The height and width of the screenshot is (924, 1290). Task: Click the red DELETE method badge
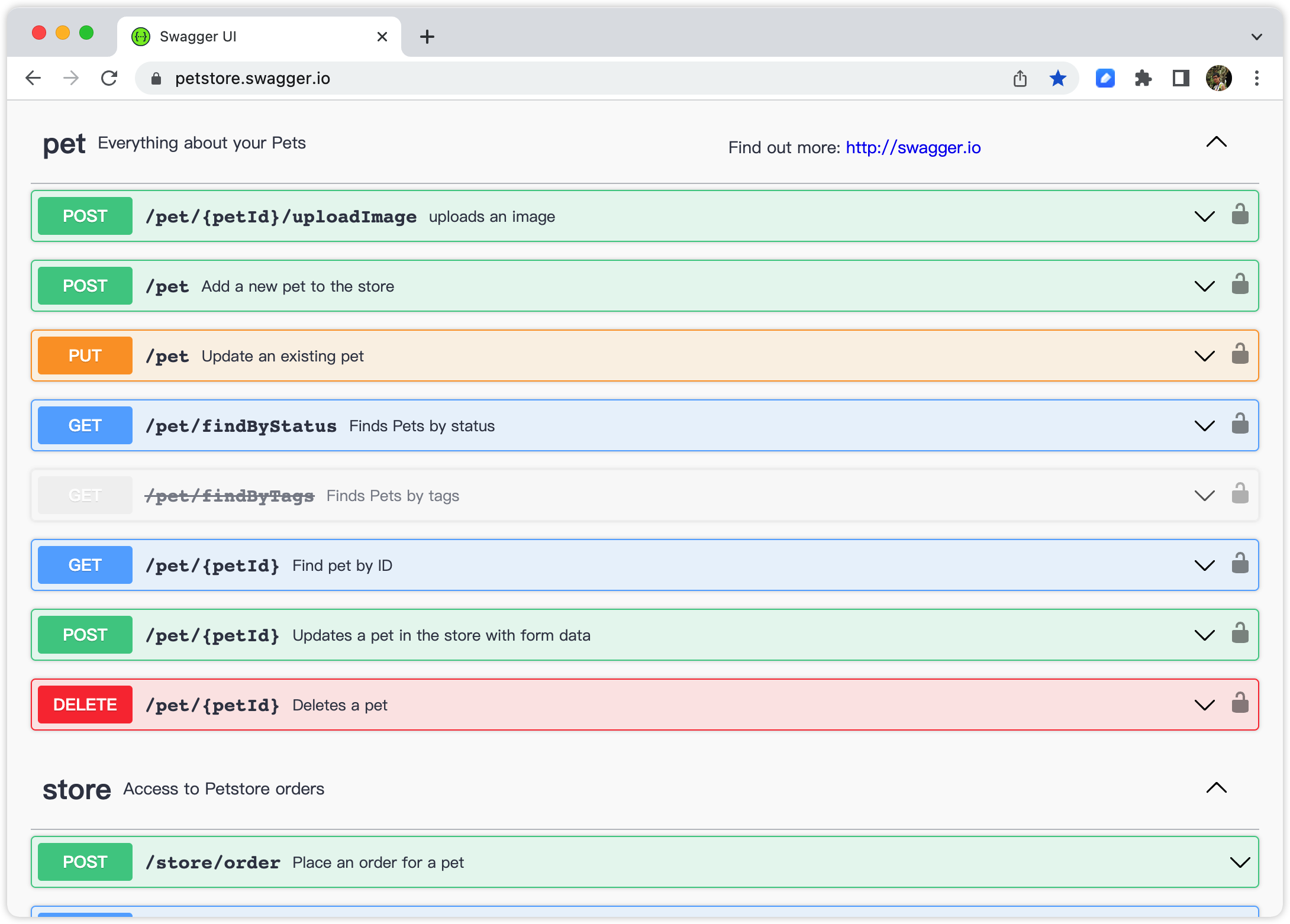click(85, 705)
